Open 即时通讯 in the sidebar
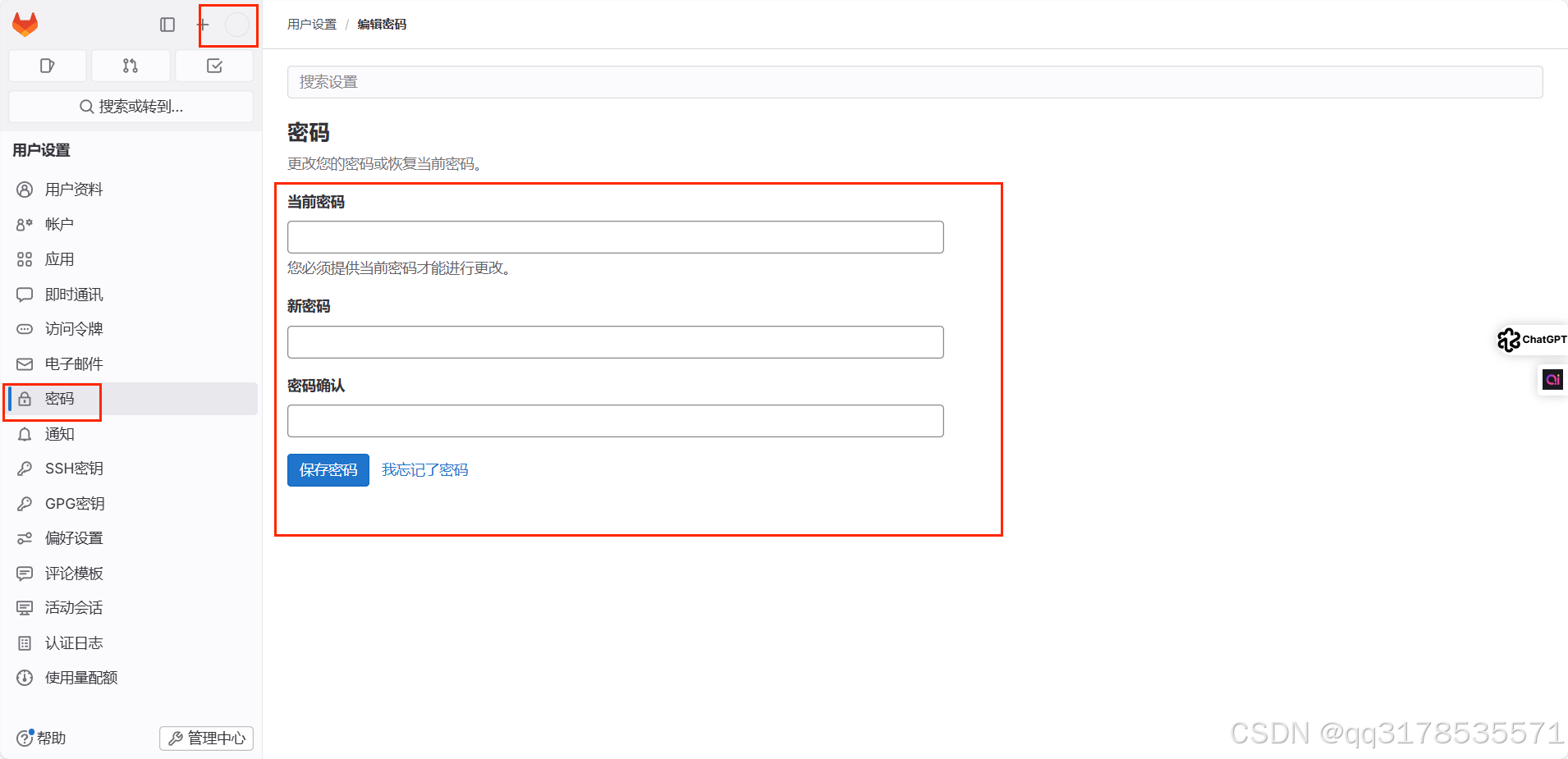Viewport: 1568px width, 759px height. 131,295
